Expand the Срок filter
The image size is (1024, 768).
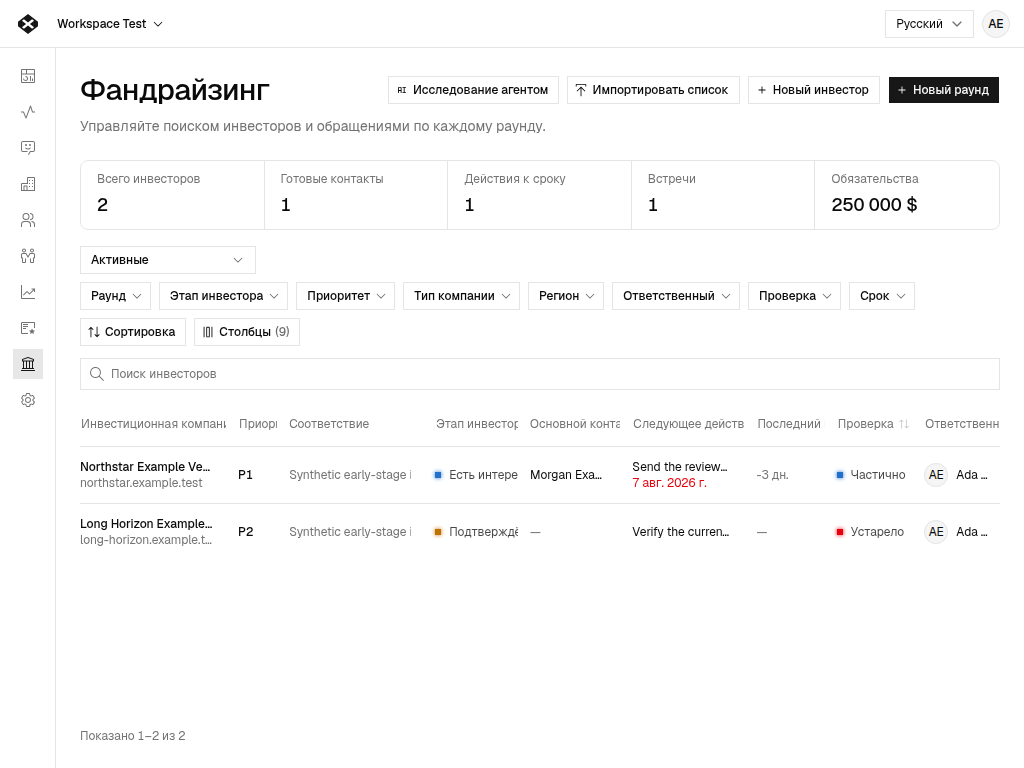tap(882, 296)
